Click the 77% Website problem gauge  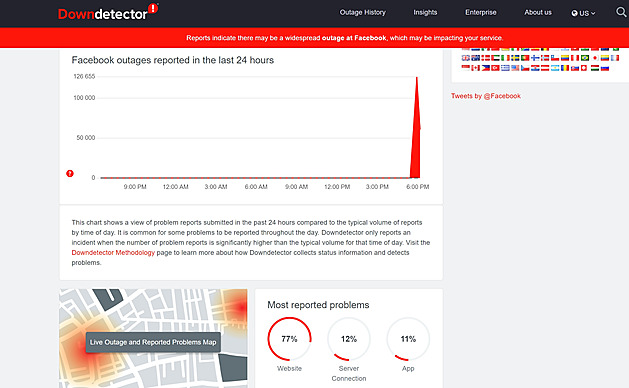[x=289, y=339]
